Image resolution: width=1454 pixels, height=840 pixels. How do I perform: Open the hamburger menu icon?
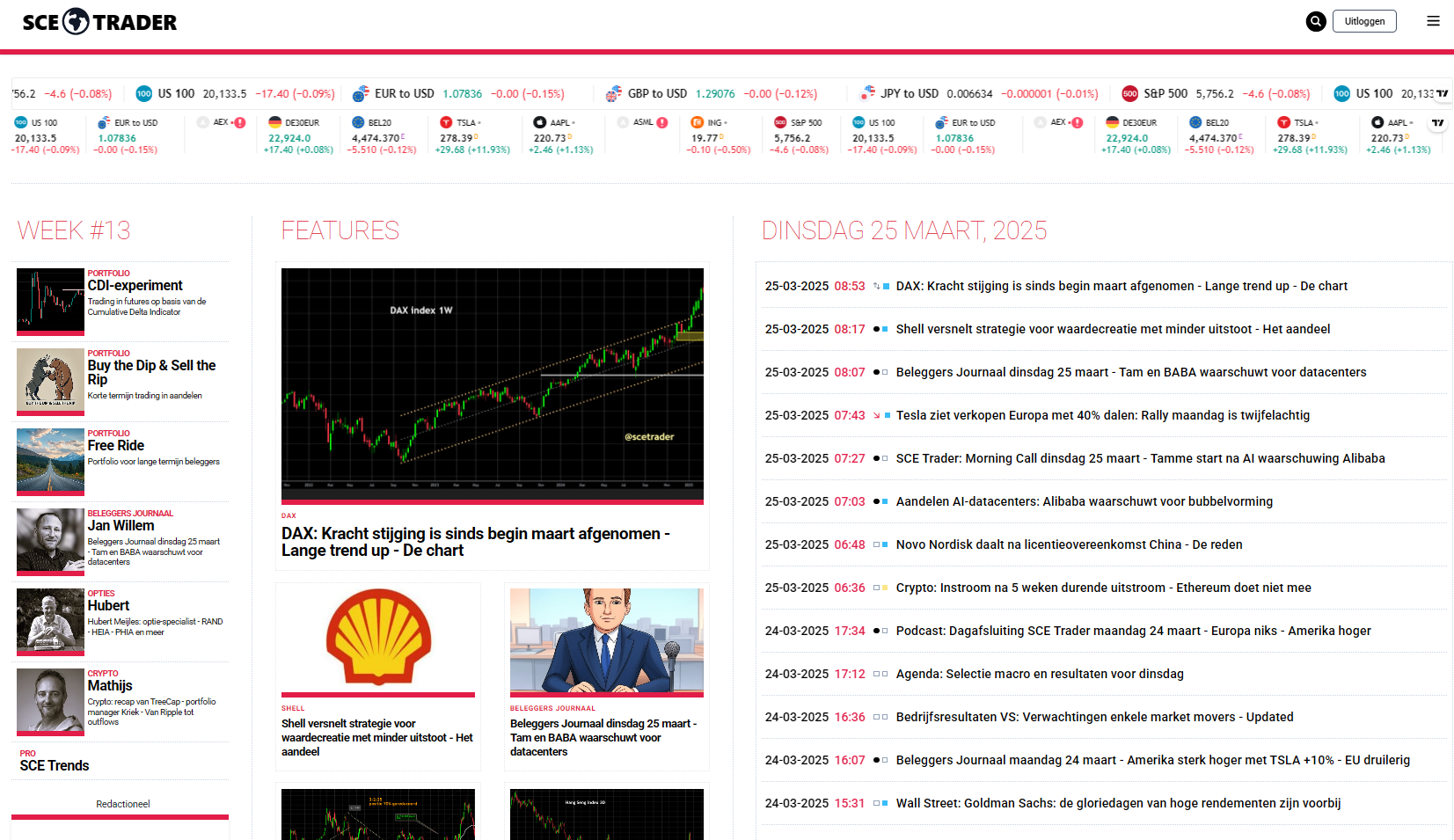point(1433,21)
